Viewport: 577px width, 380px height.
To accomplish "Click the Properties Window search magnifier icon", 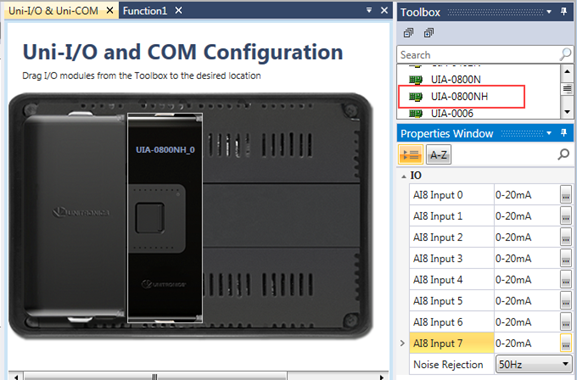I will click(563, 155).
